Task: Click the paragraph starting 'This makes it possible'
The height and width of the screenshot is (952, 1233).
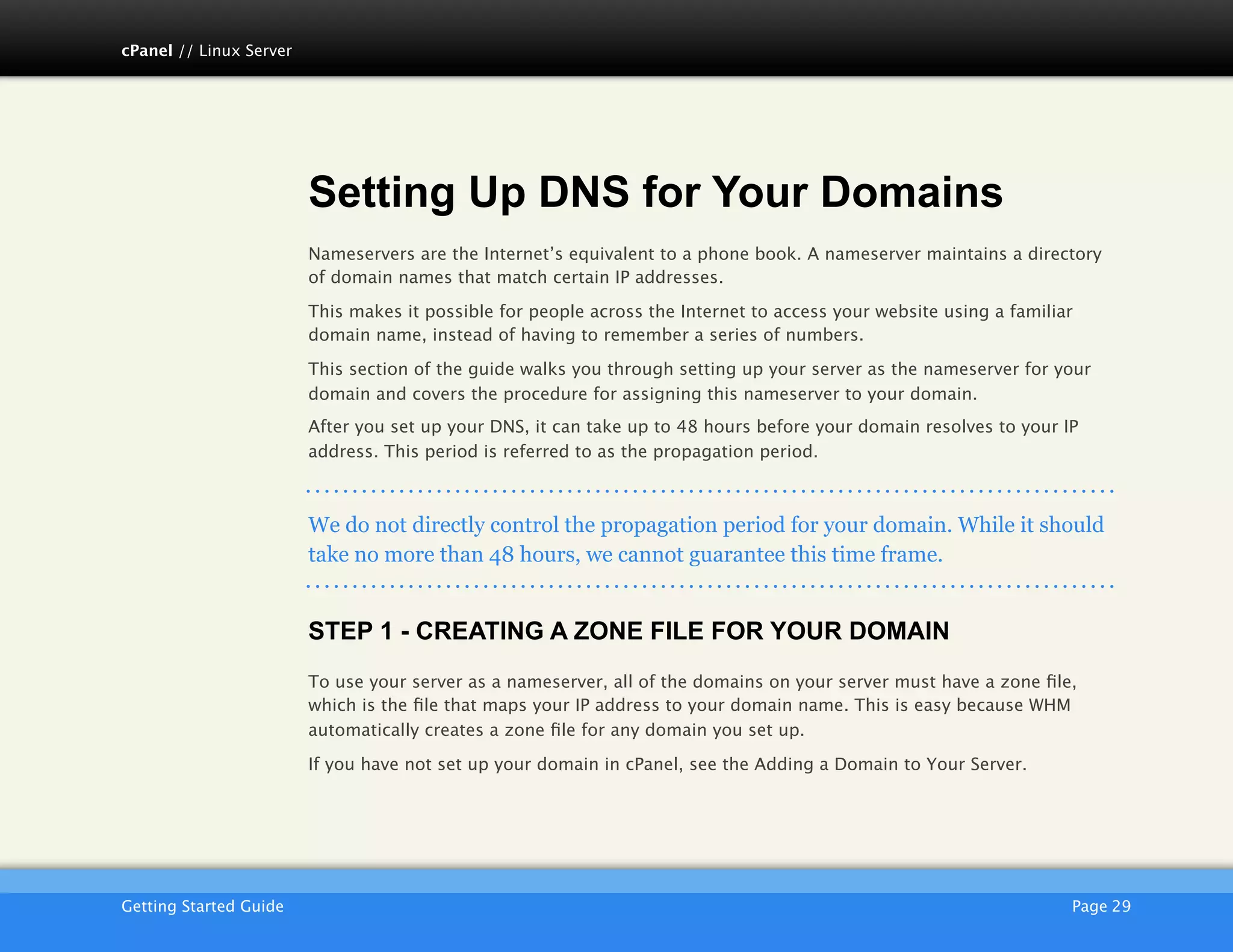Action: click(x=691, y=323)
